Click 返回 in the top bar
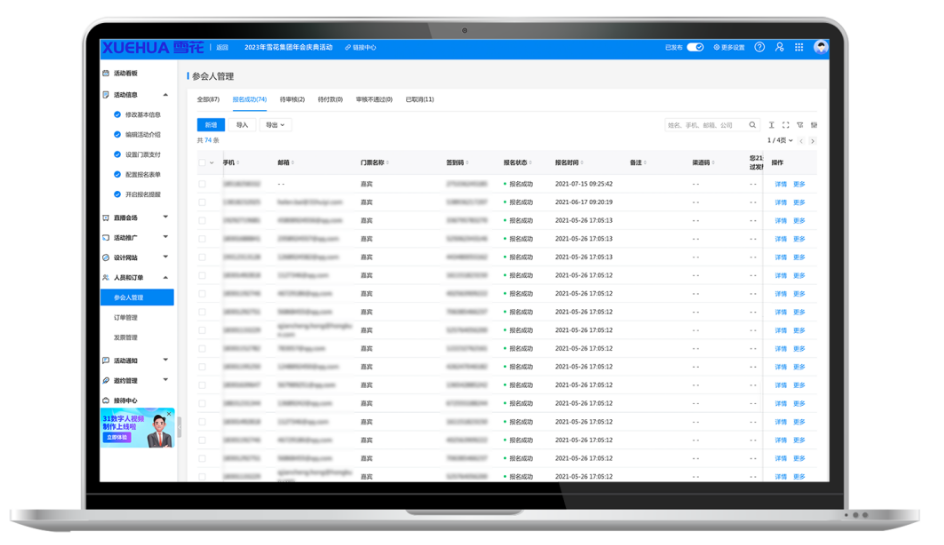This screenshot has width=944, height=545. coord(222,48)
